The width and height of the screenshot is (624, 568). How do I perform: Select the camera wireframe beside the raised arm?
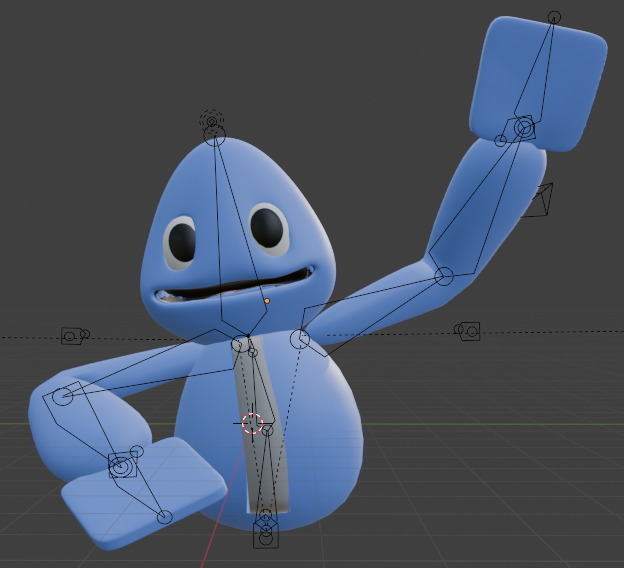pyautogui.click(x=538, y=200)
